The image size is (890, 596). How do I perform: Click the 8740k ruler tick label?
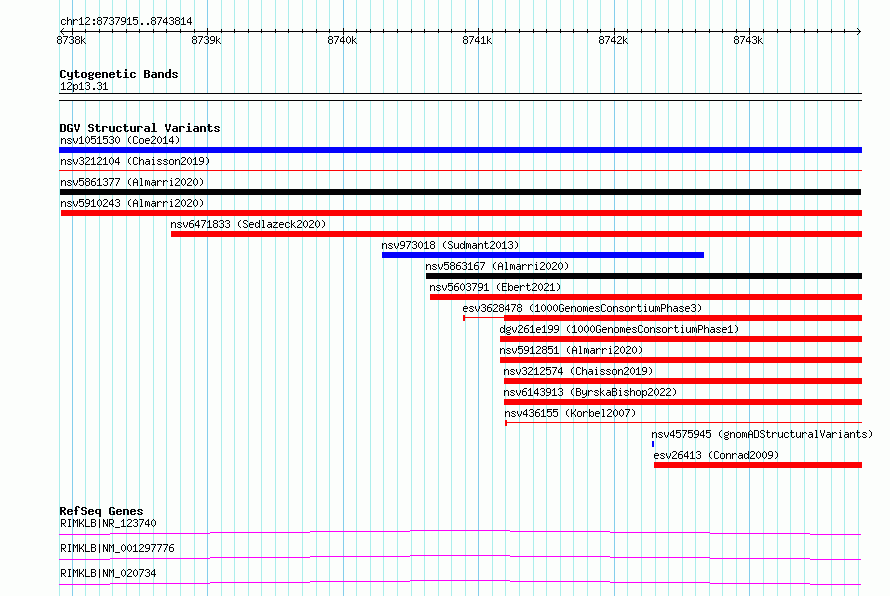click(342, 40)
